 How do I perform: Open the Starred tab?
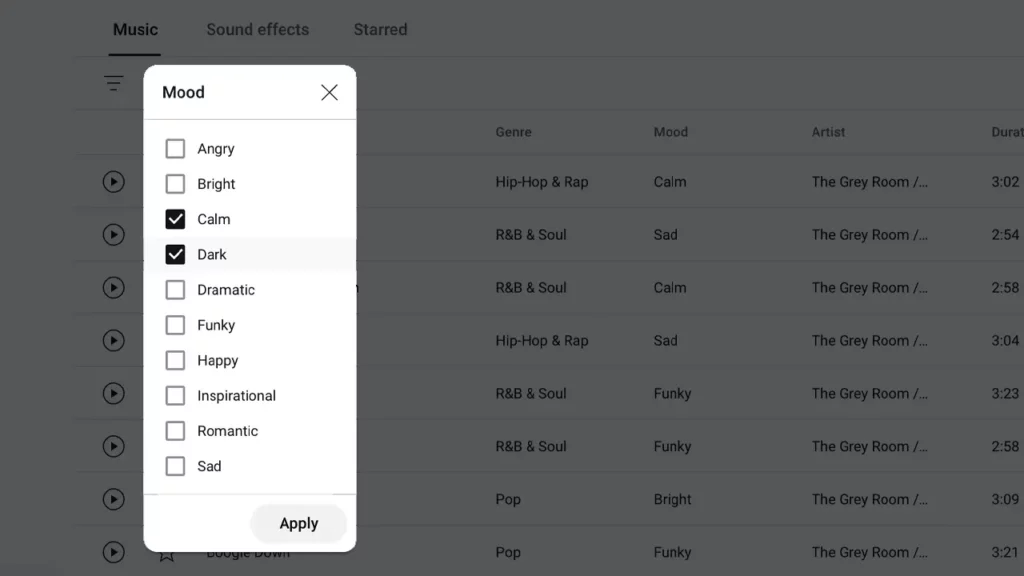(380, 29)
